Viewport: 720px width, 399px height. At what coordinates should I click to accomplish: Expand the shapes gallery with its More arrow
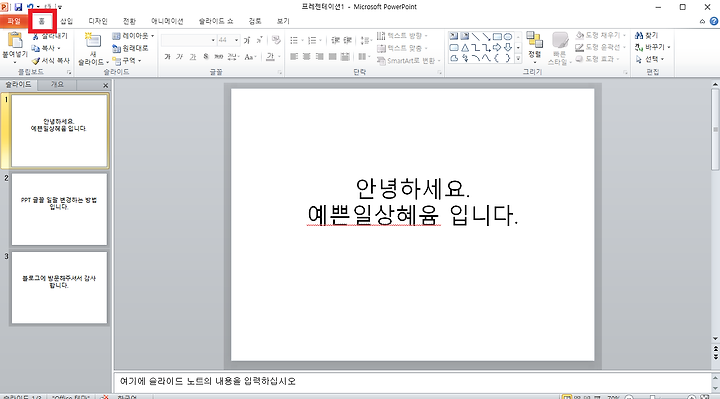tap(518, 58)
